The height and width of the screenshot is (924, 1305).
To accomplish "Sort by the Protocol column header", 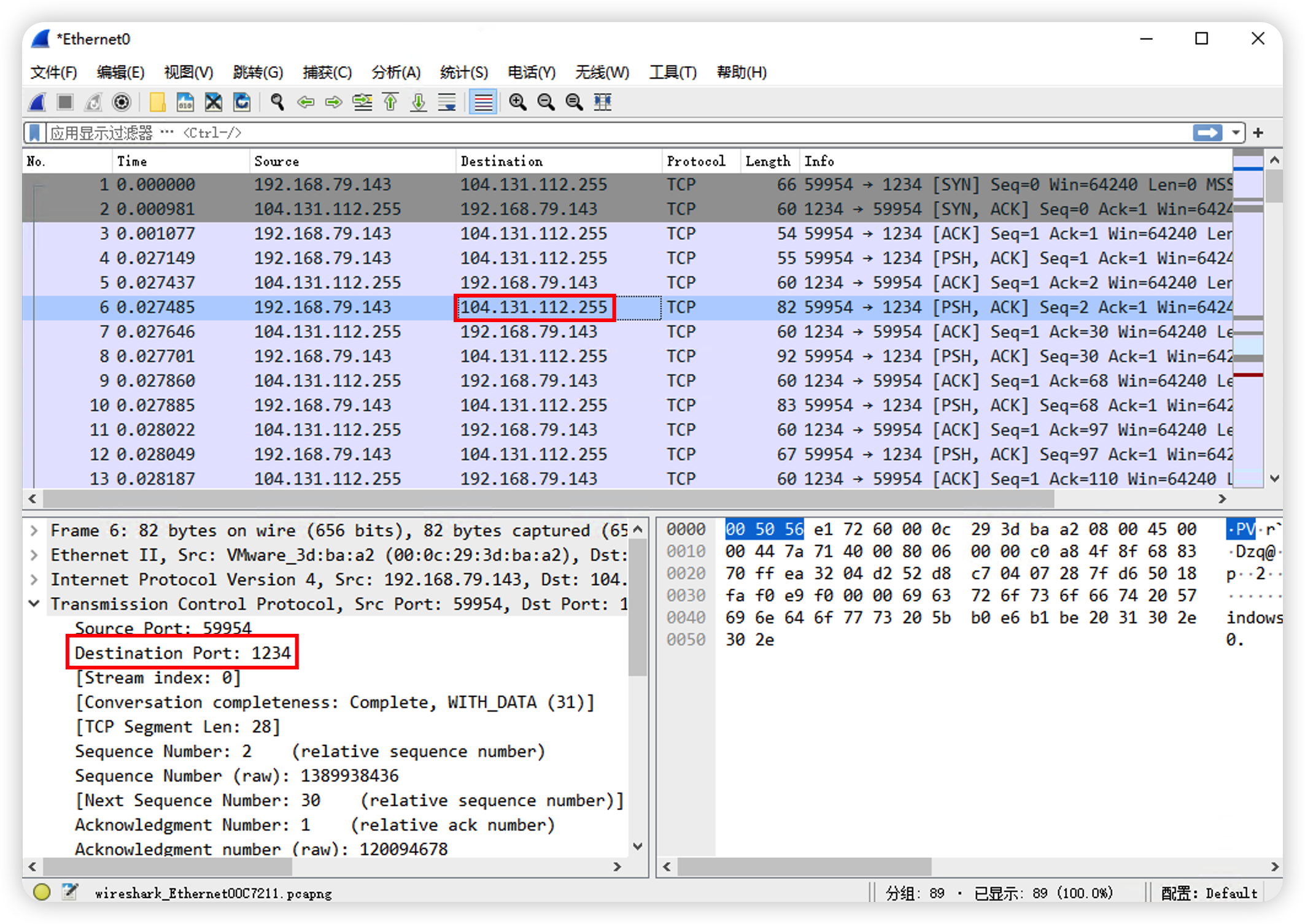I will tap(702, 161).
